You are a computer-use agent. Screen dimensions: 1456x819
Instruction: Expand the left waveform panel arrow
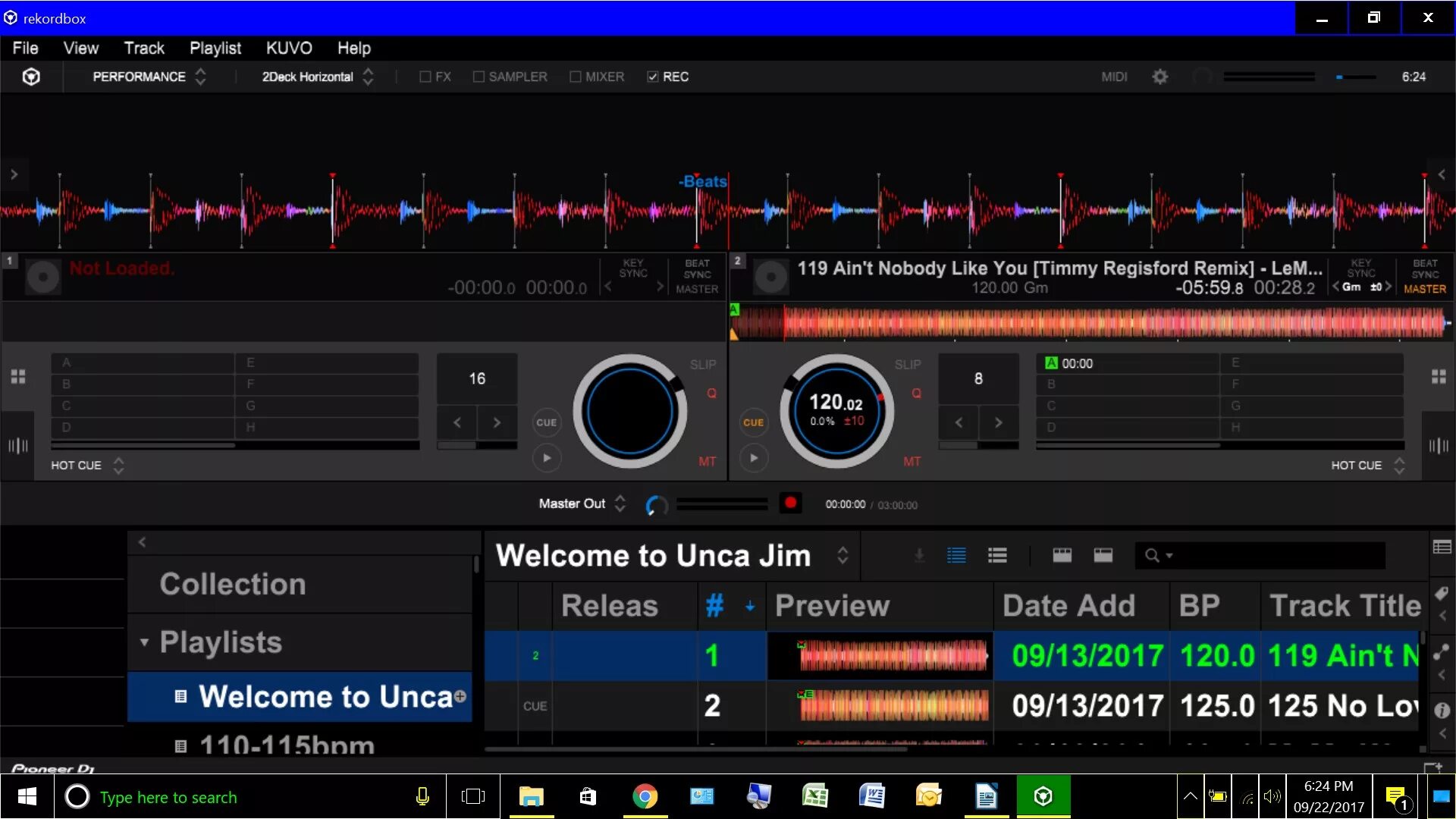(x=14, y=174)
